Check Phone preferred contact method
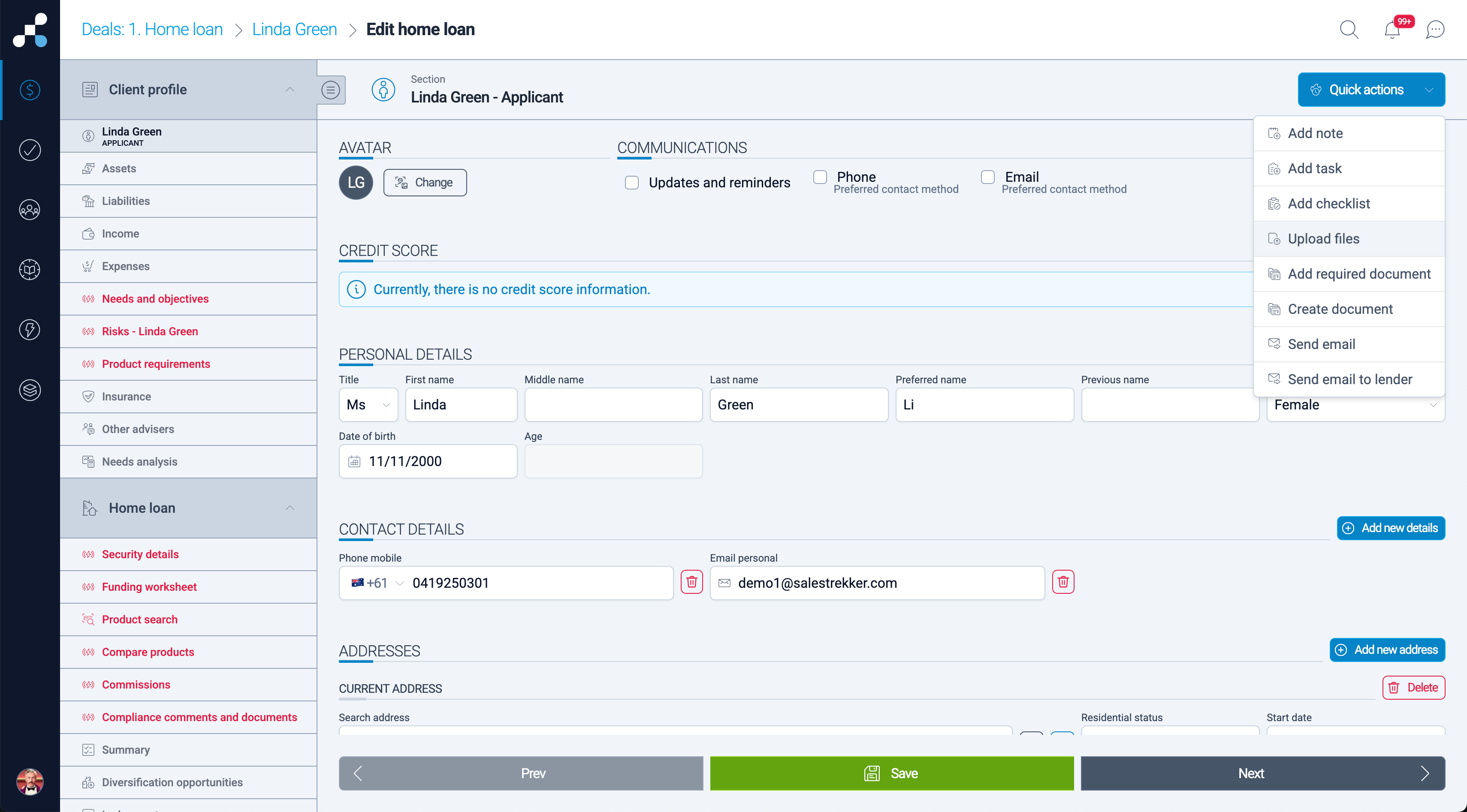Image resolution: width=1467 pixels, height=812 pixels. point(820,177)
